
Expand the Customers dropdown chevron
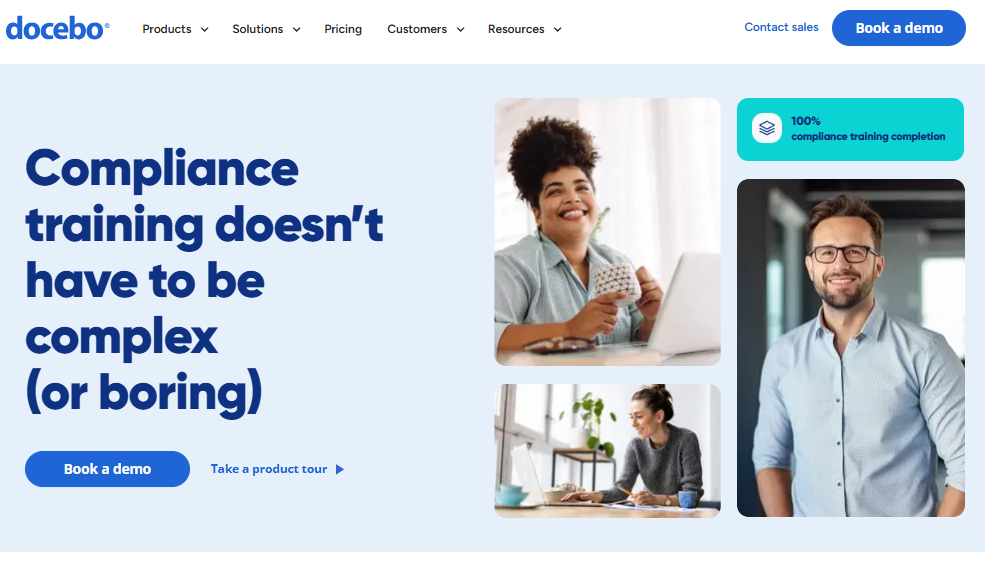pyautogui.click(x=460, y=30)
